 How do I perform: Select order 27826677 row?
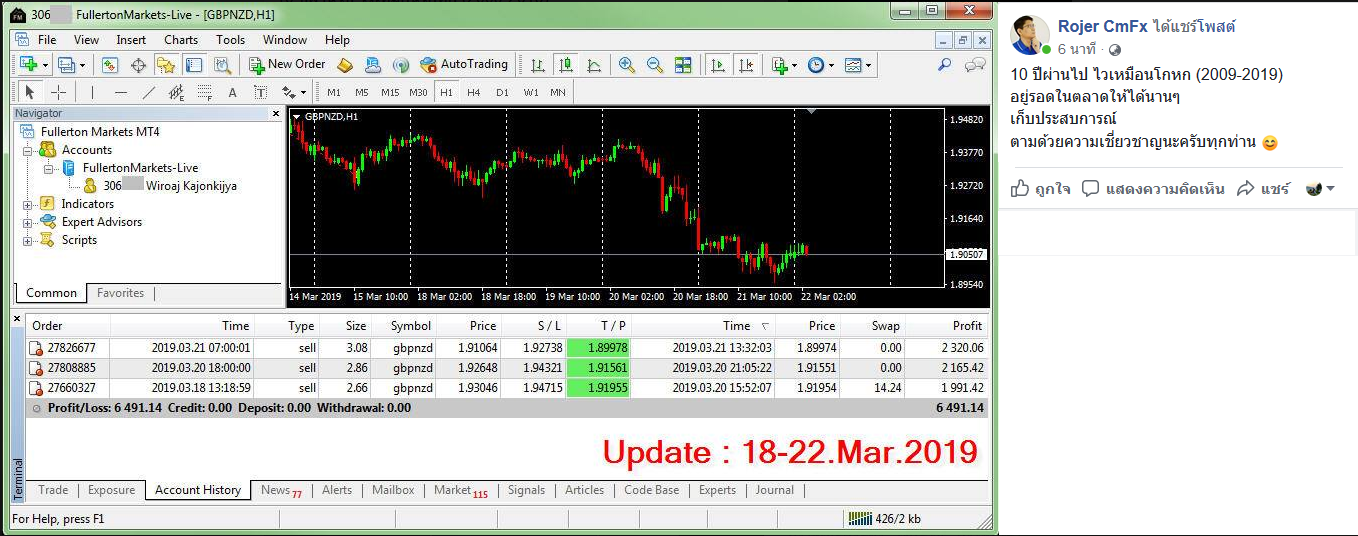pos(507,348)
